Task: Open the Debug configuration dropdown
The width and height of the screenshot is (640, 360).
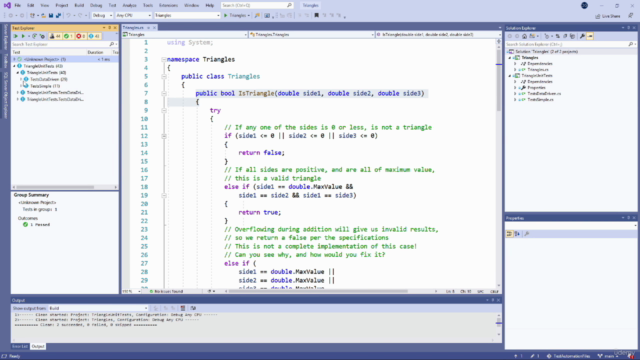Action: tap(102, 16)
